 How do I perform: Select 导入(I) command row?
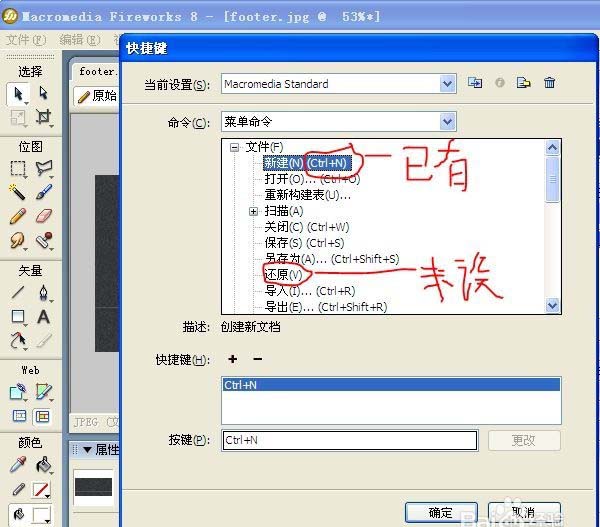point(310,291)
